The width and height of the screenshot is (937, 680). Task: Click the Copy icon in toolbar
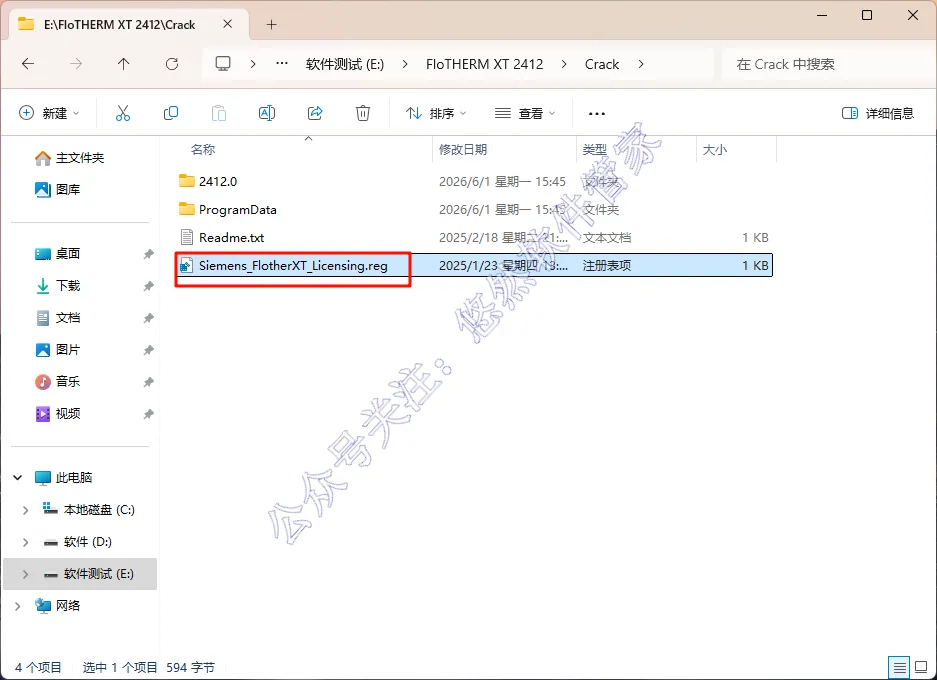[x=171, y=113]
